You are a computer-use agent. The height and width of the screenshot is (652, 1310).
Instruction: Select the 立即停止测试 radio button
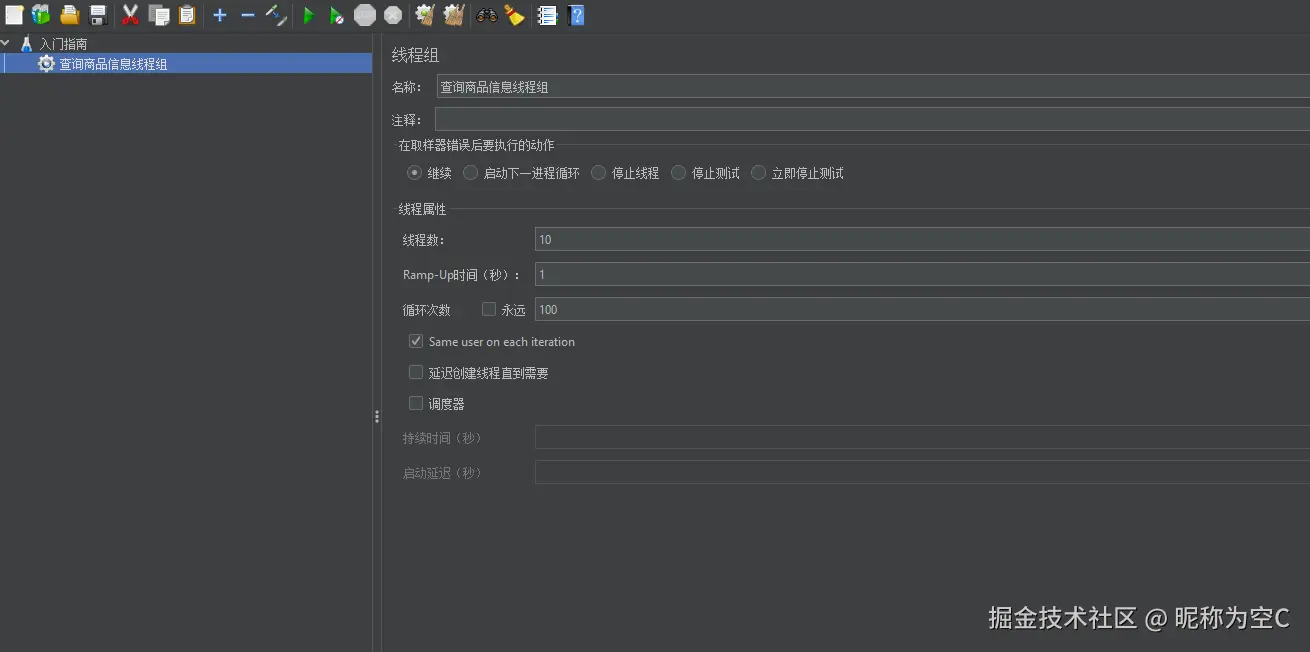coord(758,172)
